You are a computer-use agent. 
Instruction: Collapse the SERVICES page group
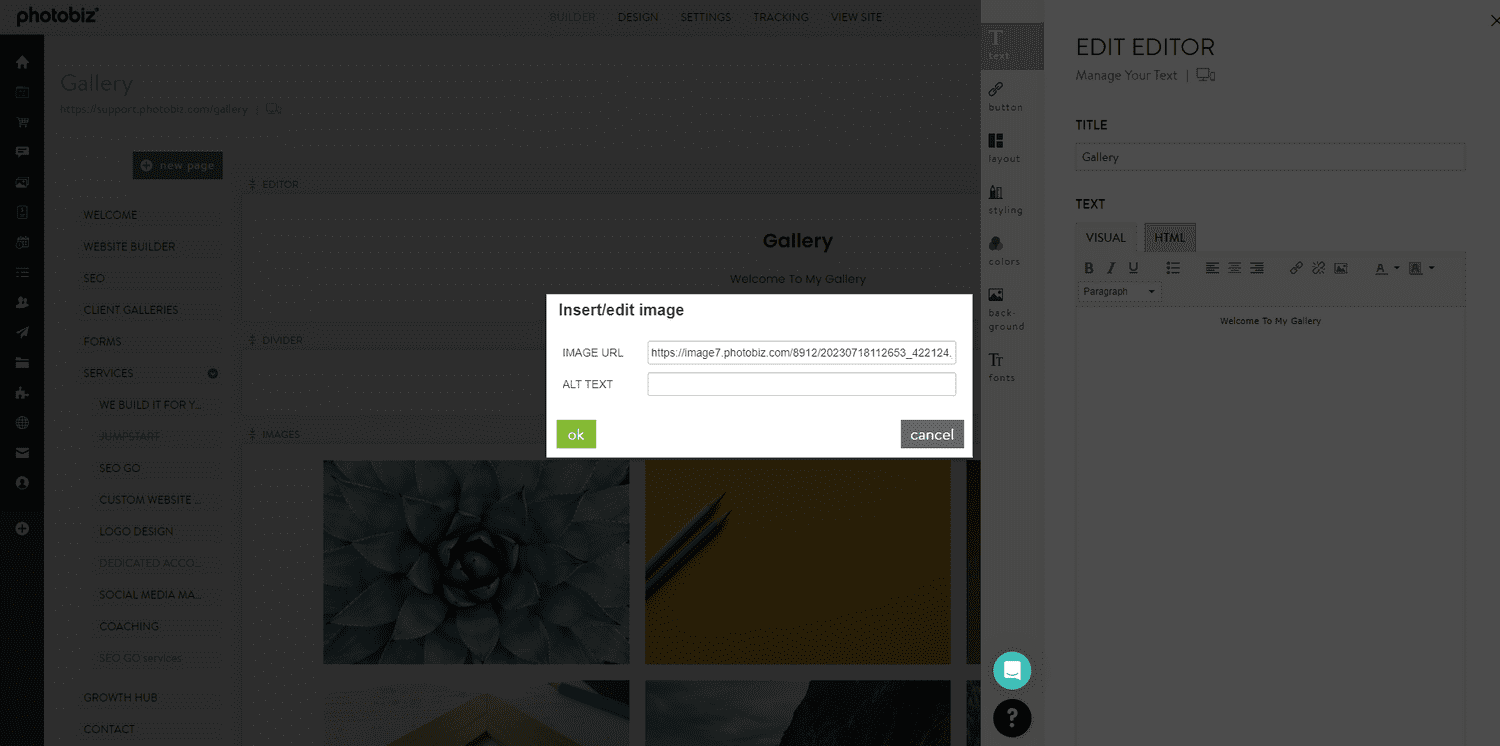pyautogui.click(x=212, y=372)
